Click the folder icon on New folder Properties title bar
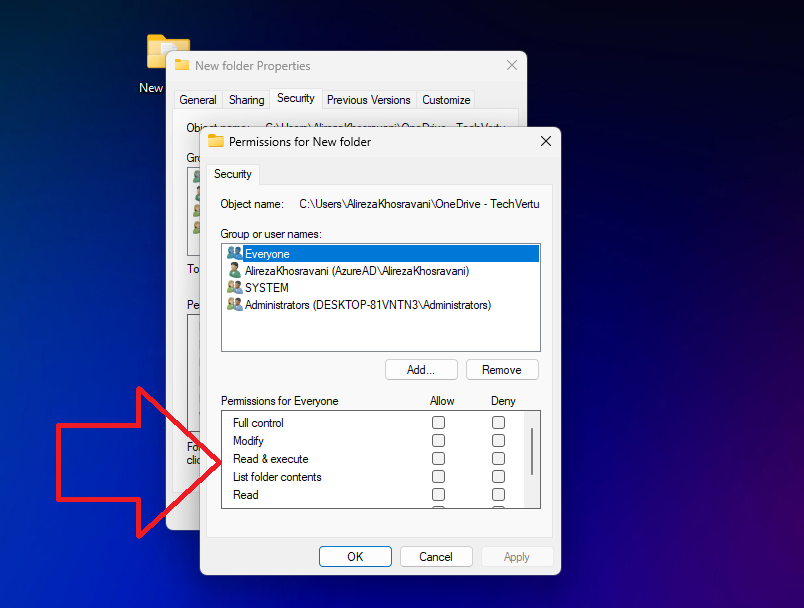Image resolution: width=804 pixels, height=608 pixels. (x=182, y=65)
